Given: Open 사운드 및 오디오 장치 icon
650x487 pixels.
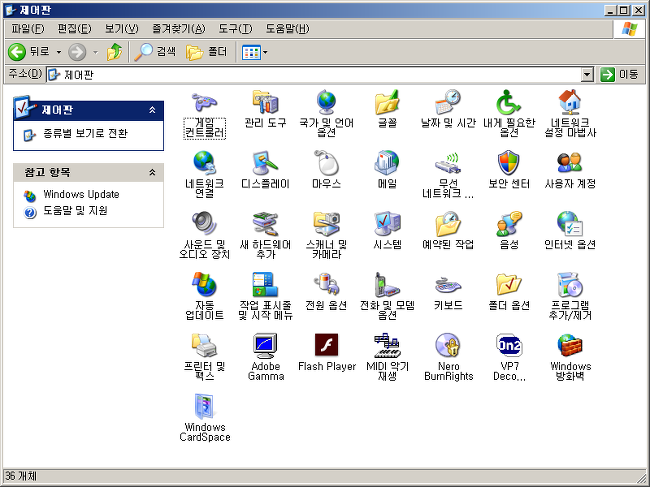Looking at the screenshot, I should (x=204, y=224).
